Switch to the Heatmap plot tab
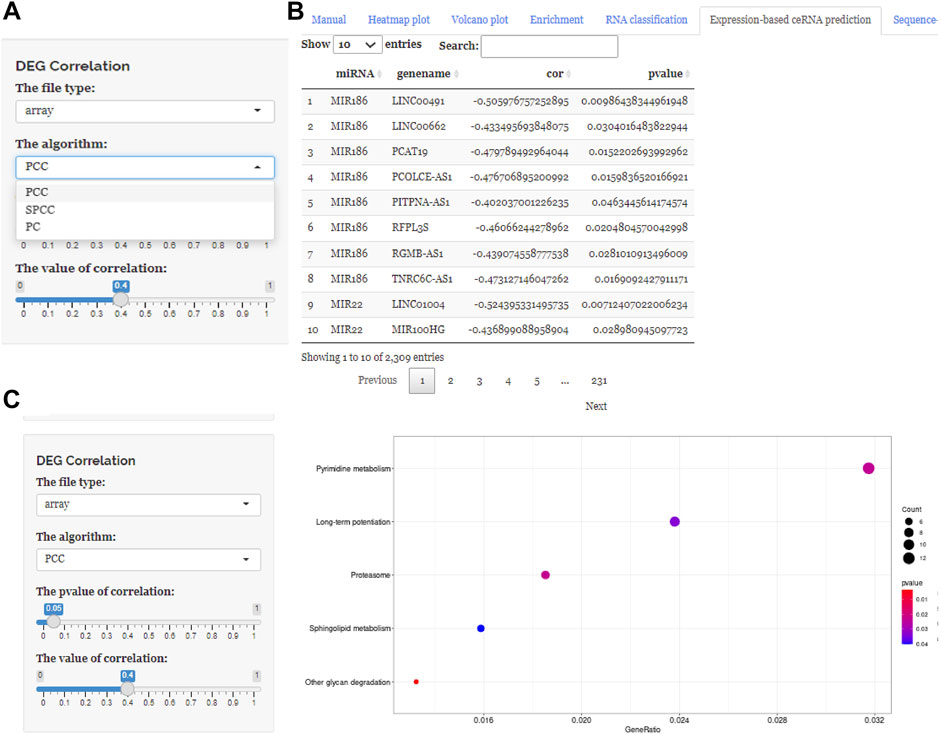 pos(398,20)
